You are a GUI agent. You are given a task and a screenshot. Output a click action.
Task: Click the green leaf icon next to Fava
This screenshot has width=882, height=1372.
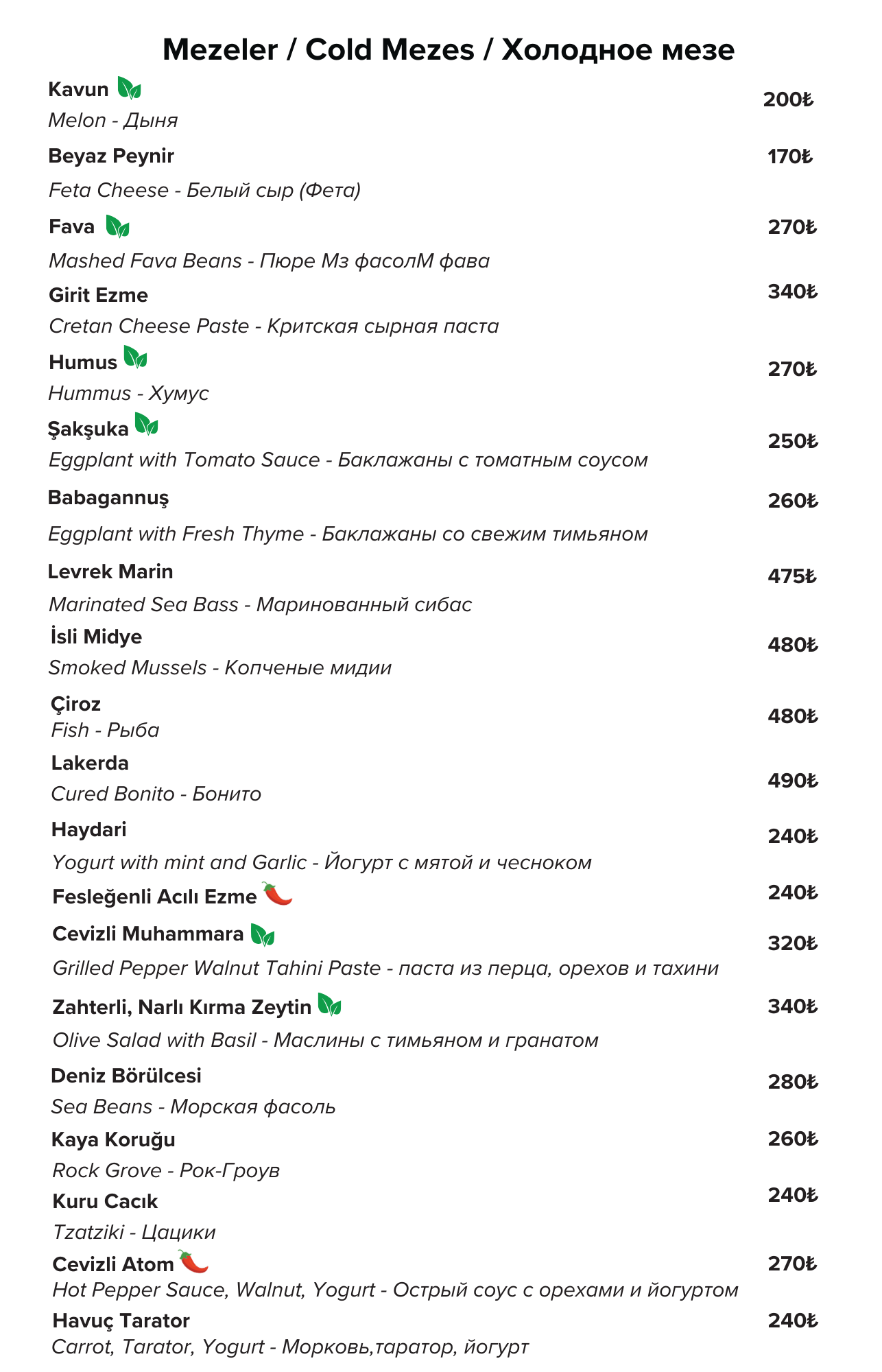117,226
